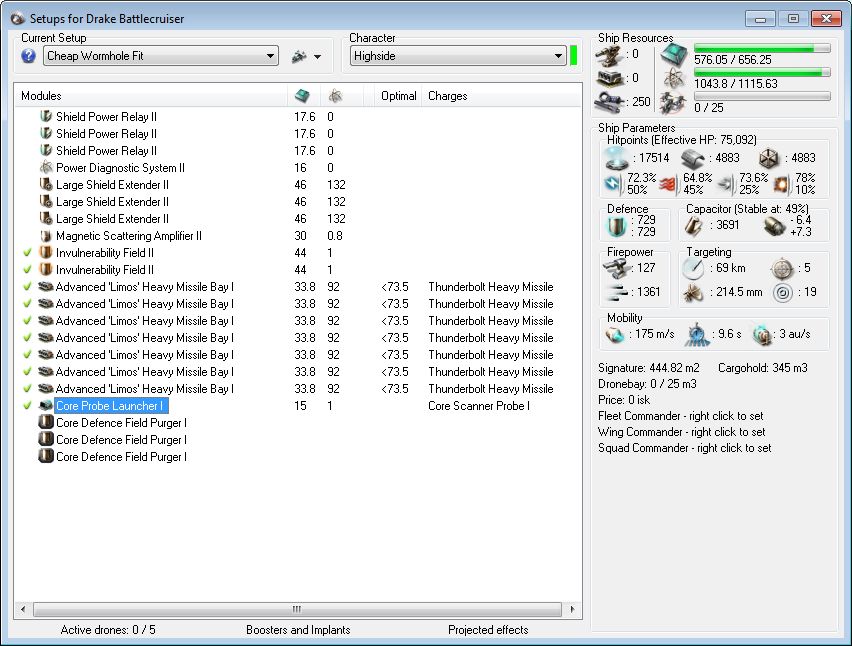Click the missile DPS icon showing 1361
The width and height of the screenshot is (852, 646).
pyautogui.click(x=616, y=292)
